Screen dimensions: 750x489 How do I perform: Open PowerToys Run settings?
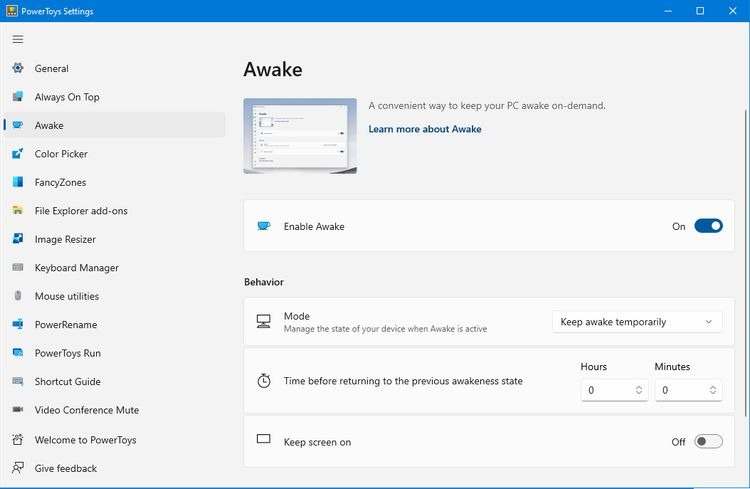point(114,353)
